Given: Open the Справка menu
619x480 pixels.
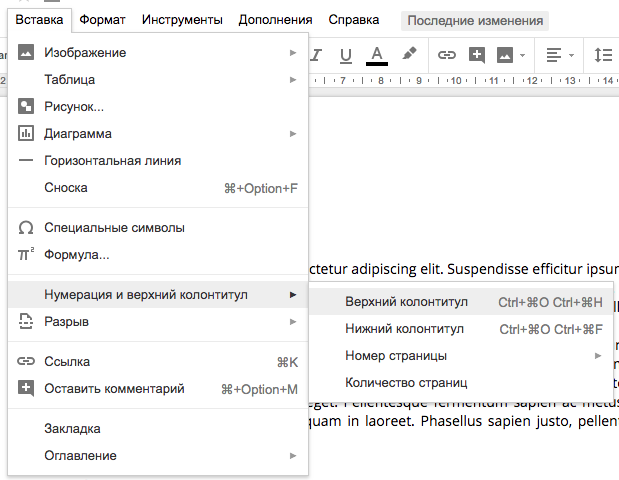Looking at the screenshot, I should [x=353, y=20].
